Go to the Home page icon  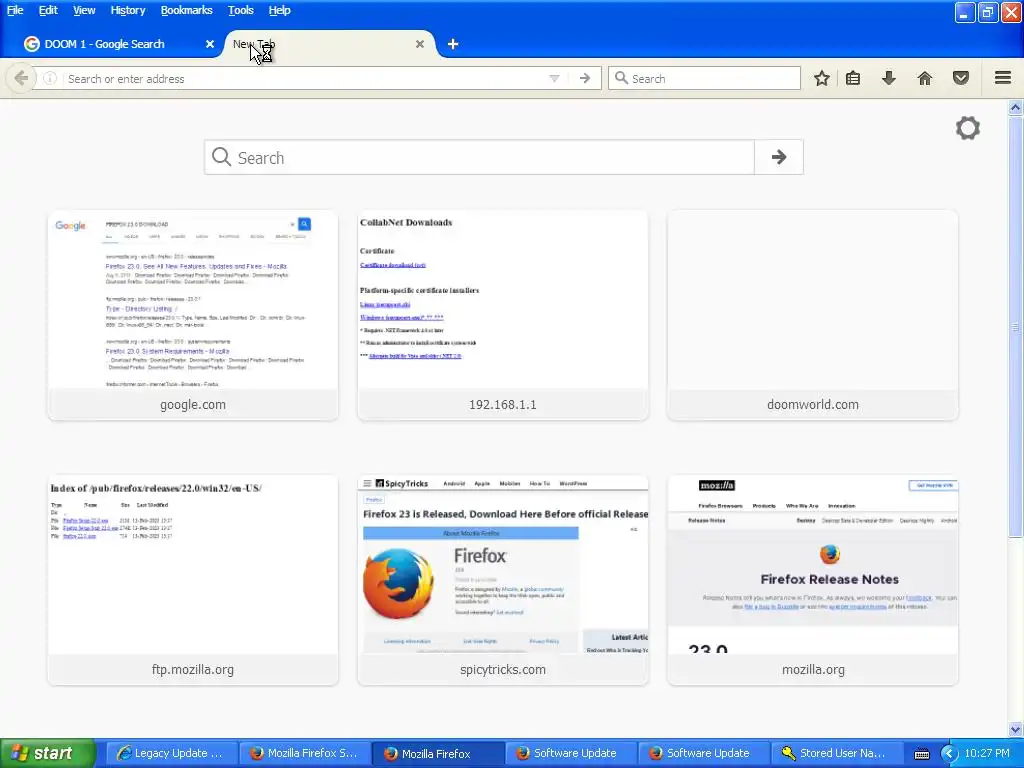[x=924, y=78]
